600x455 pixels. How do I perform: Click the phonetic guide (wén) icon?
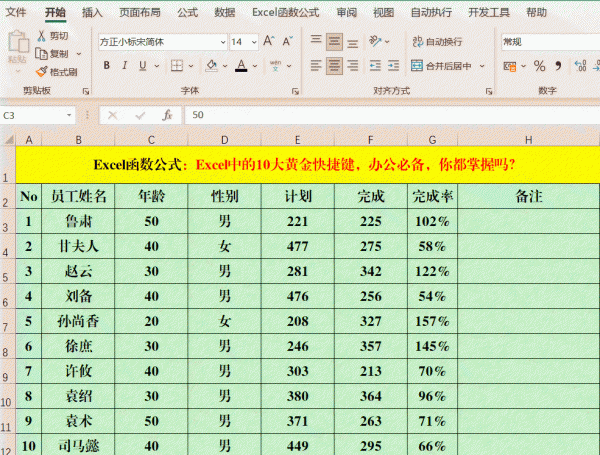pos(275,66)
